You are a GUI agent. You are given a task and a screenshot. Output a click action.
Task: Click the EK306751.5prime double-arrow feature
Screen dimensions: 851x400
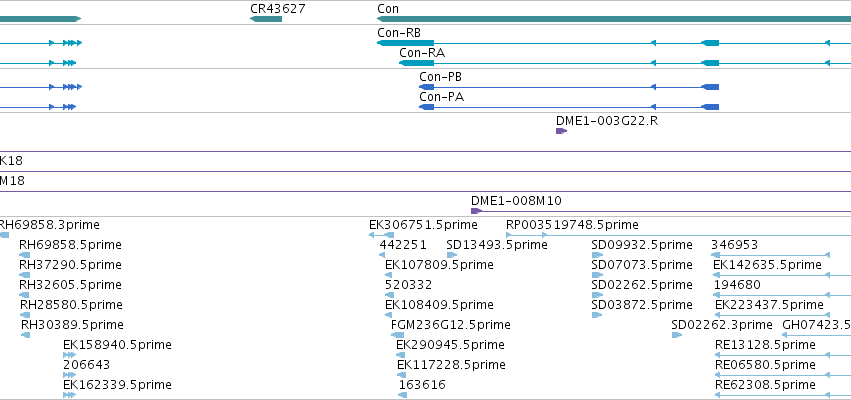click(x=382, y=235)
